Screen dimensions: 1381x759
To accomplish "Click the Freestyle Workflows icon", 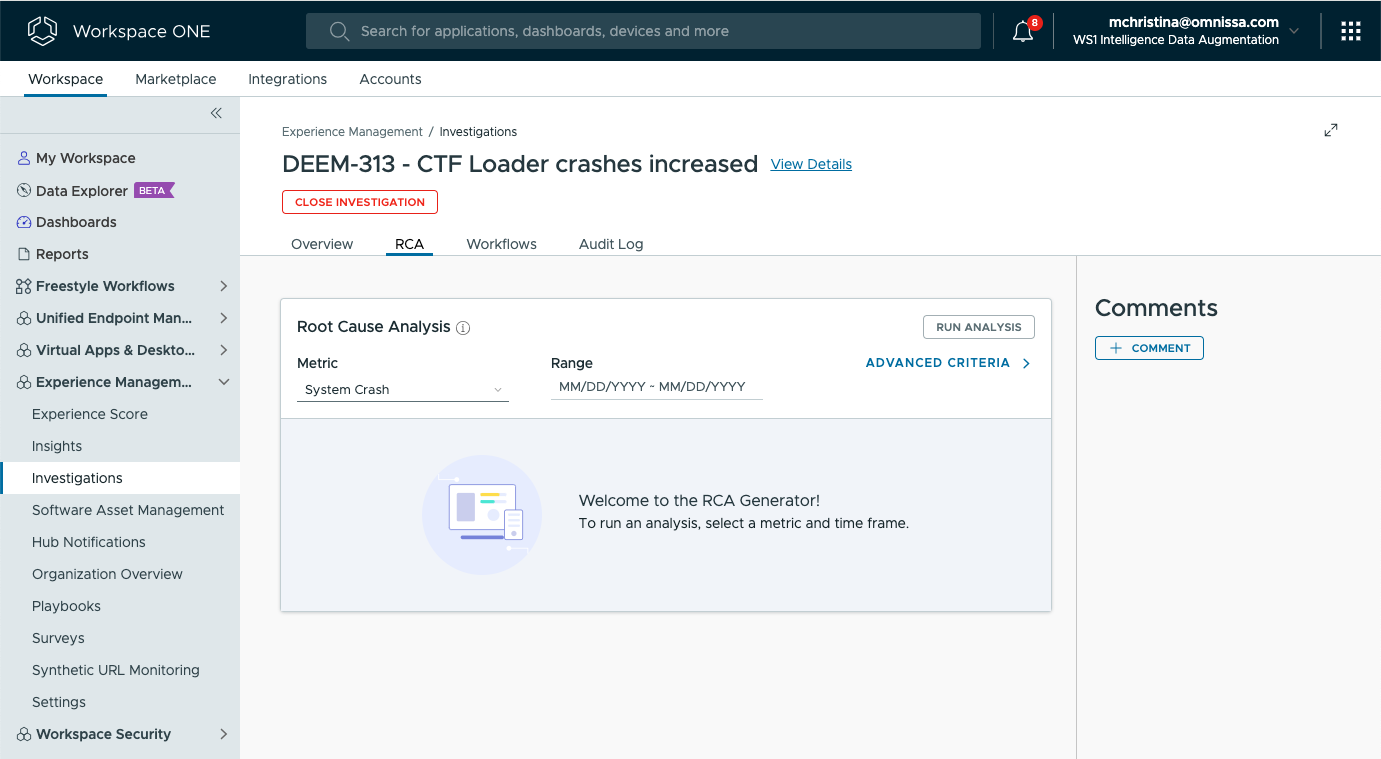I will click(x=24, y=286).
